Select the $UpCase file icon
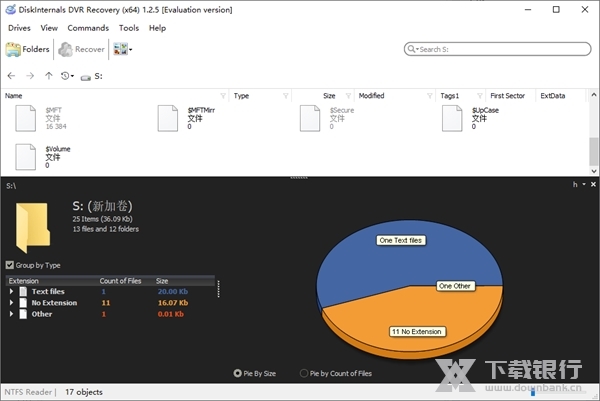Viewport: 600px width, 401px height. click(455, 118)
